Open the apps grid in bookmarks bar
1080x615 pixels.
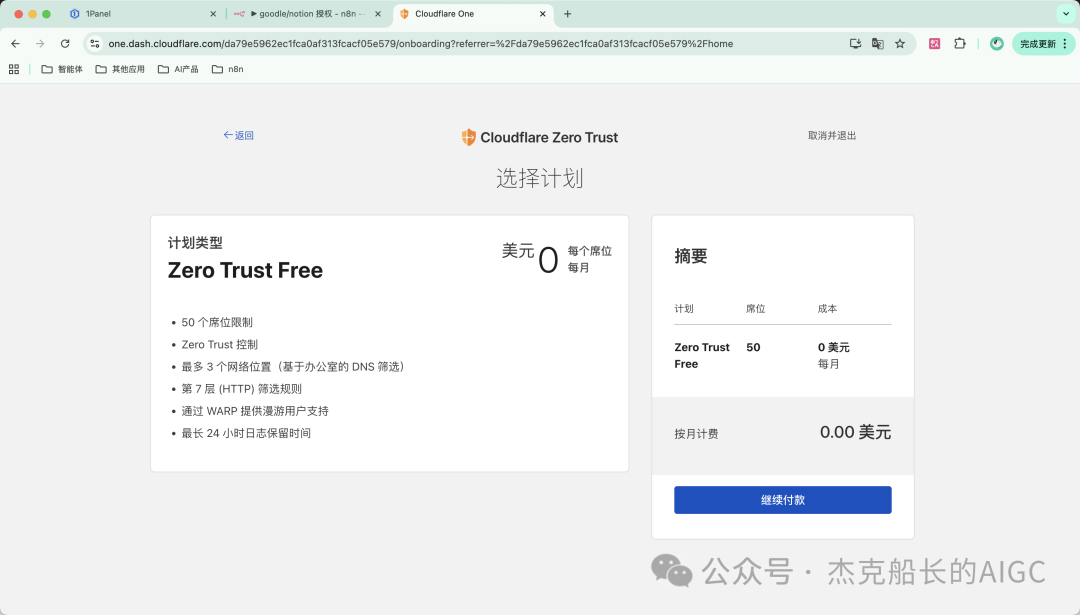[x=14, y=69]
